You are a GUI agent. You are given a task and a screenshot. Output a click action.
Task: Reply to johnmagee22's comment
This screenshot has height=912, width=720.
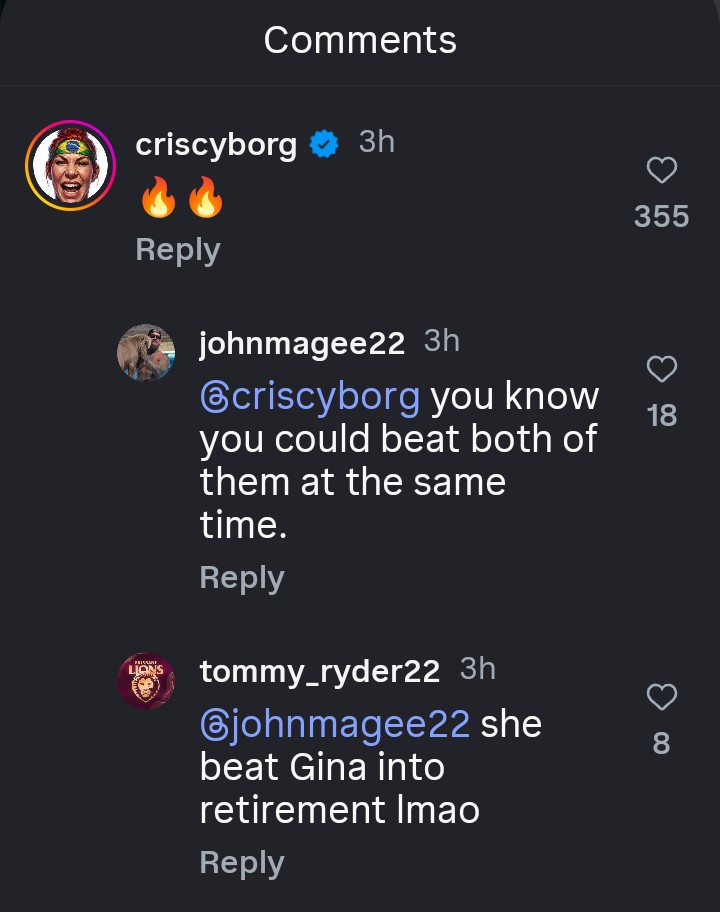pos(242,577)
